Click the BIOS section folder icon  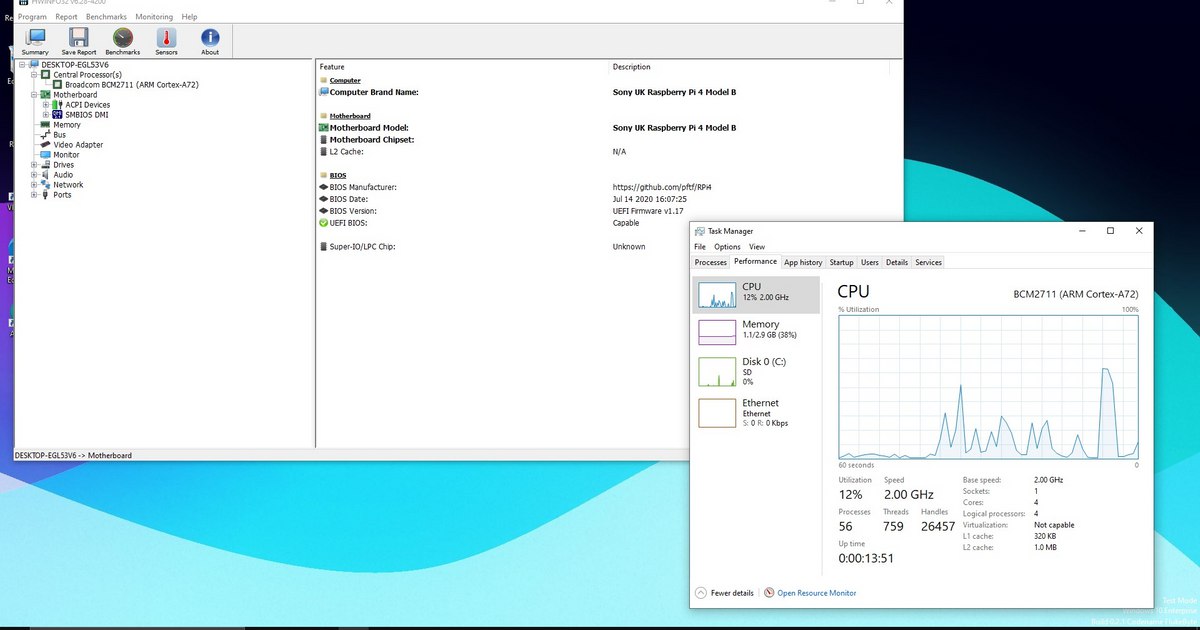324,175
